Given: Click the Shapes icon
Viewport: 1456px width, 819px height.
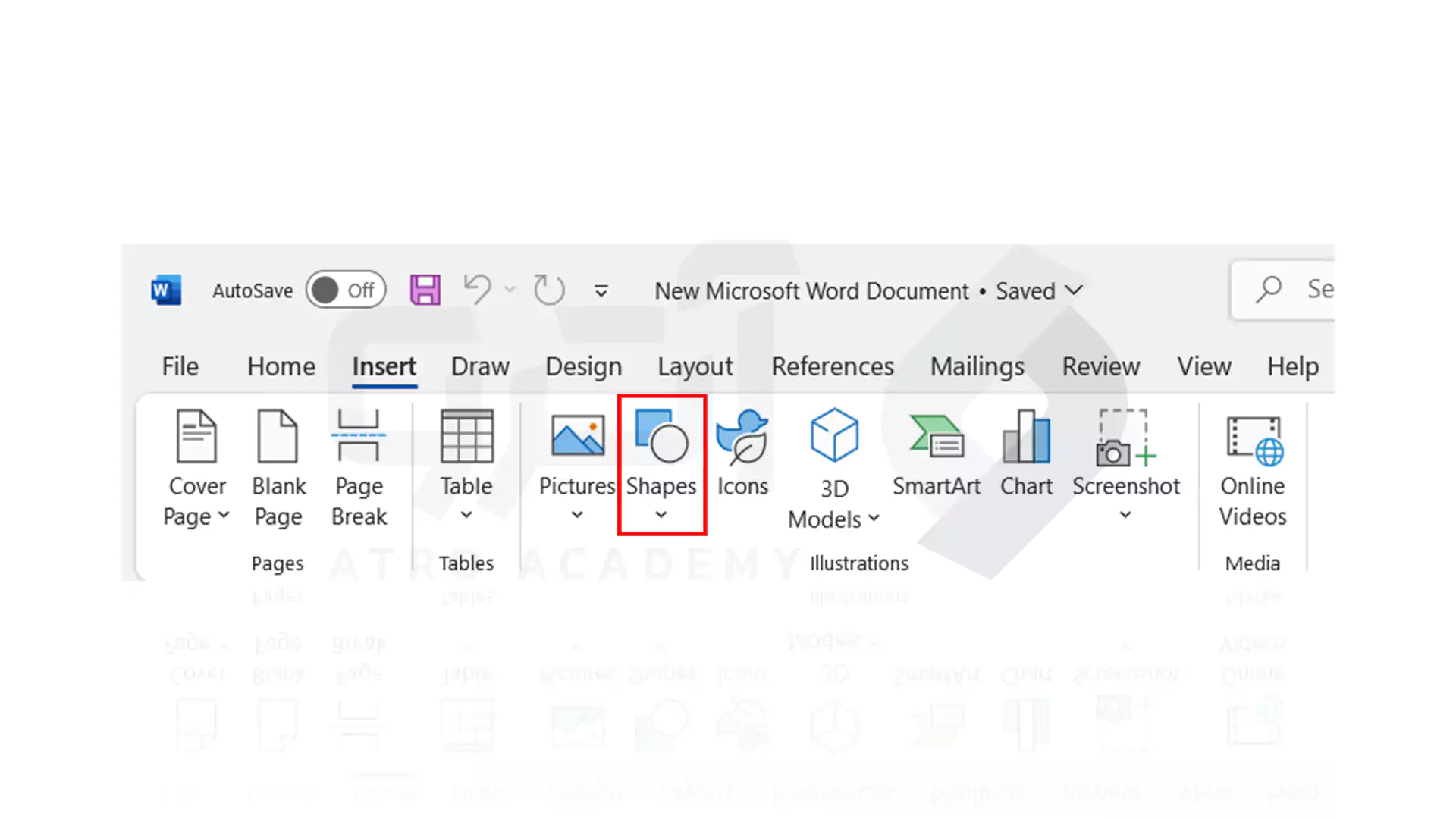Looking at the screenshot, I should (661, 435).
